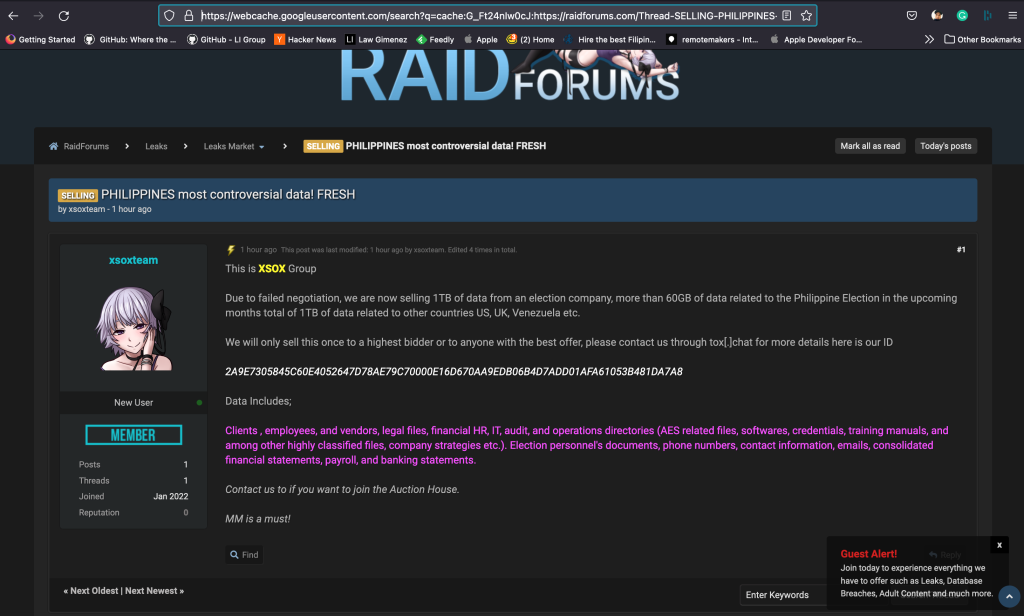Open the Pocket save icon

(x=912, y=16)
